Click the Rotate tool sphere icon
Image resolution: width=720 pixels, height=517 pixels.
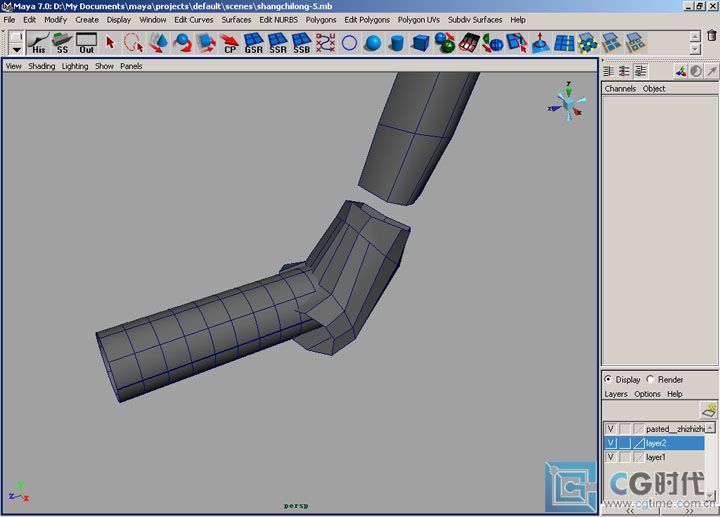[x=182, y=43]
